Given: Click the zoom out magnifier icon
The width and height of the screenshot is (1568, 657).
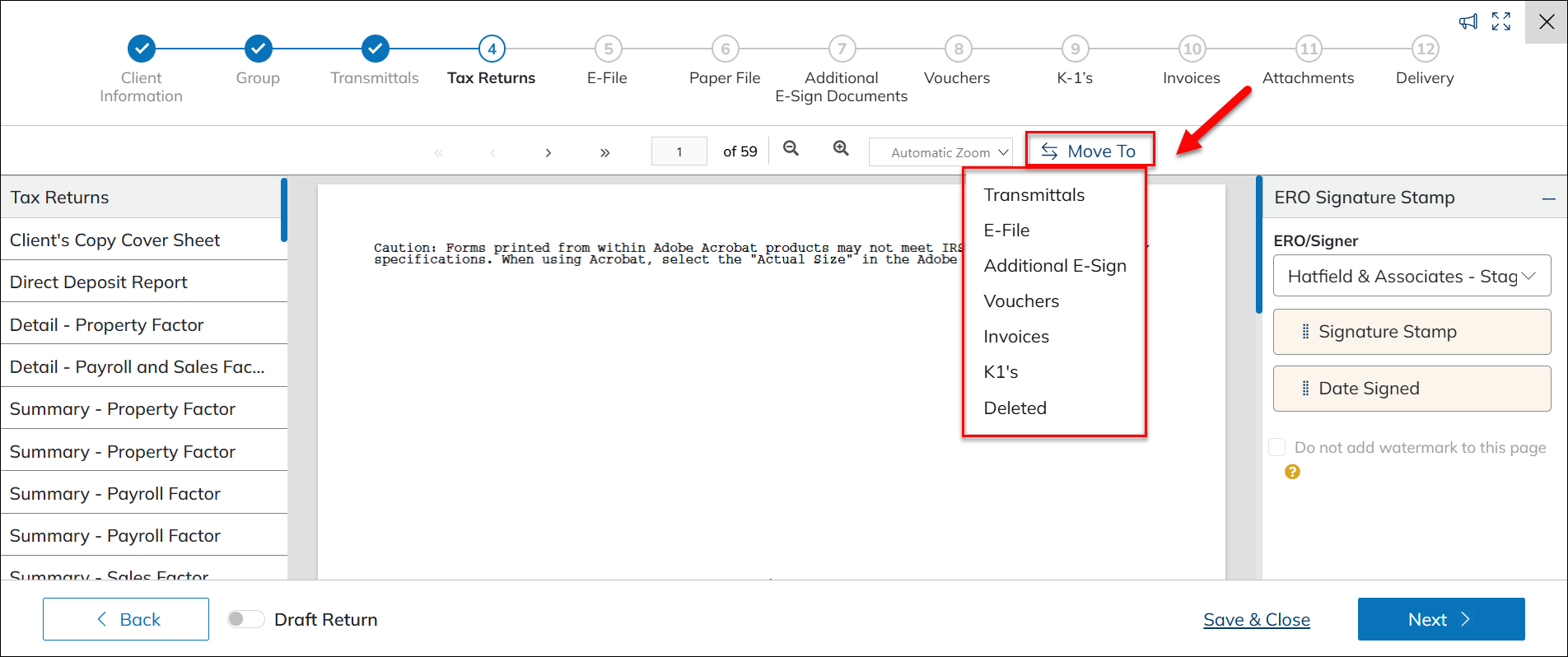Looking at the screenshot, I should [791, 149].
